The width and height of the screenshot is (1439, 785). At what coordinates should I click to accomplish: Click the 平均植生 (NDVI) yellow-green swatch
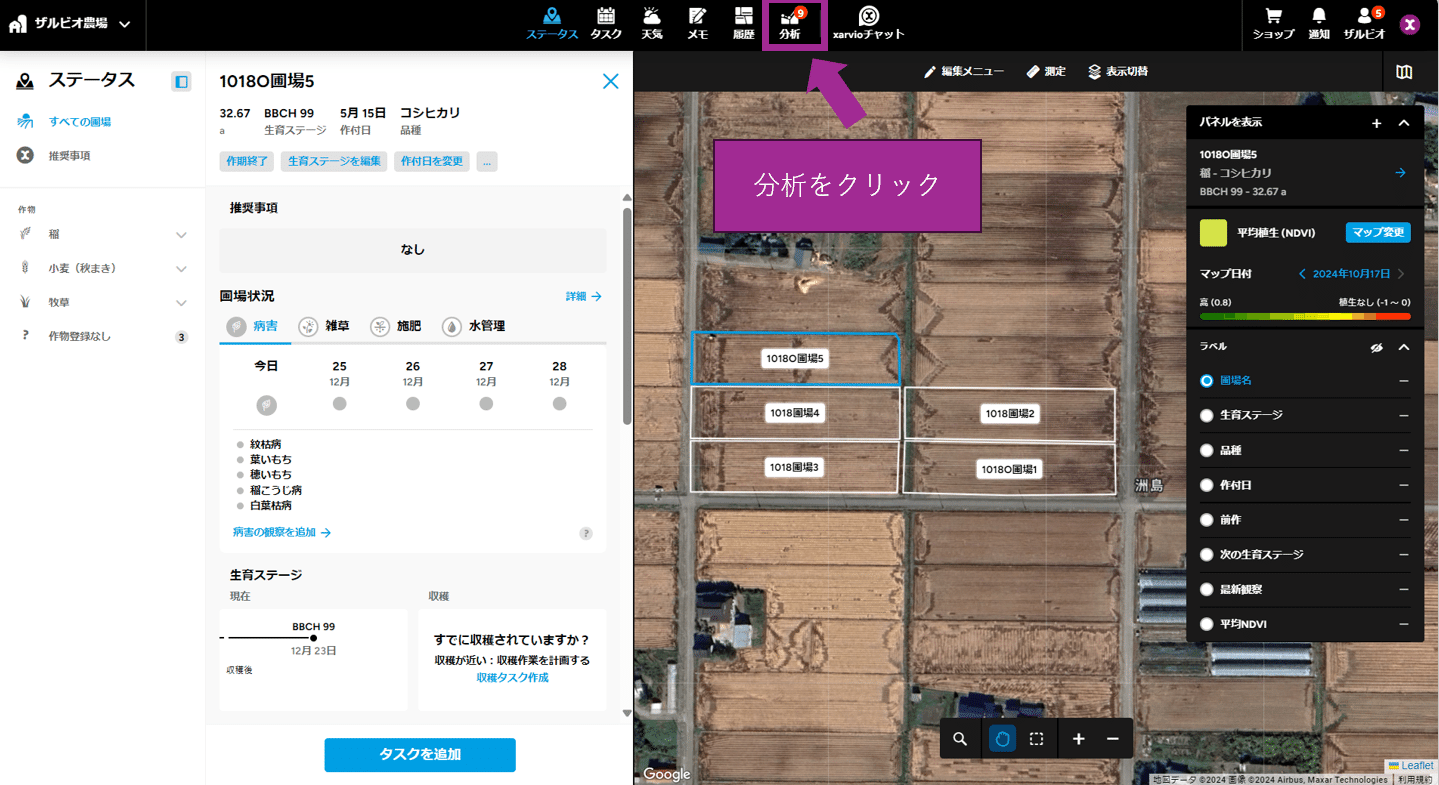click(x=1213, y=233)
